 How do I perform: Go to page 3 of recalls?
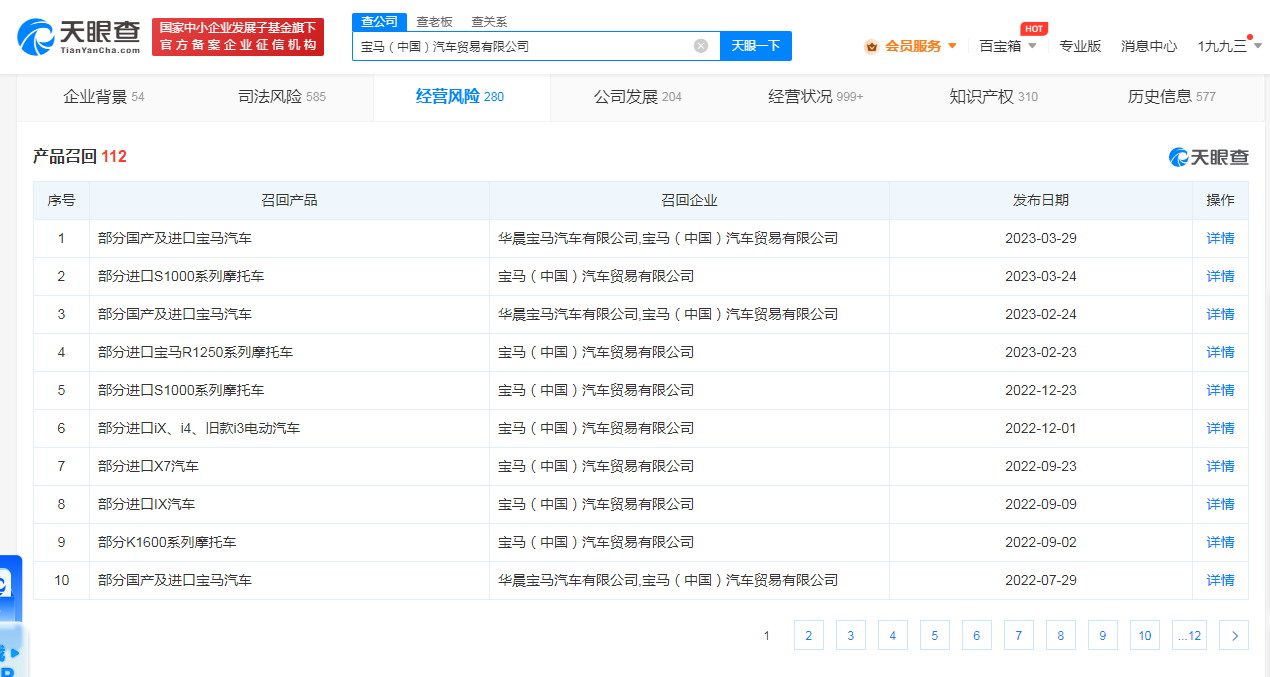(x=850, y=635)
